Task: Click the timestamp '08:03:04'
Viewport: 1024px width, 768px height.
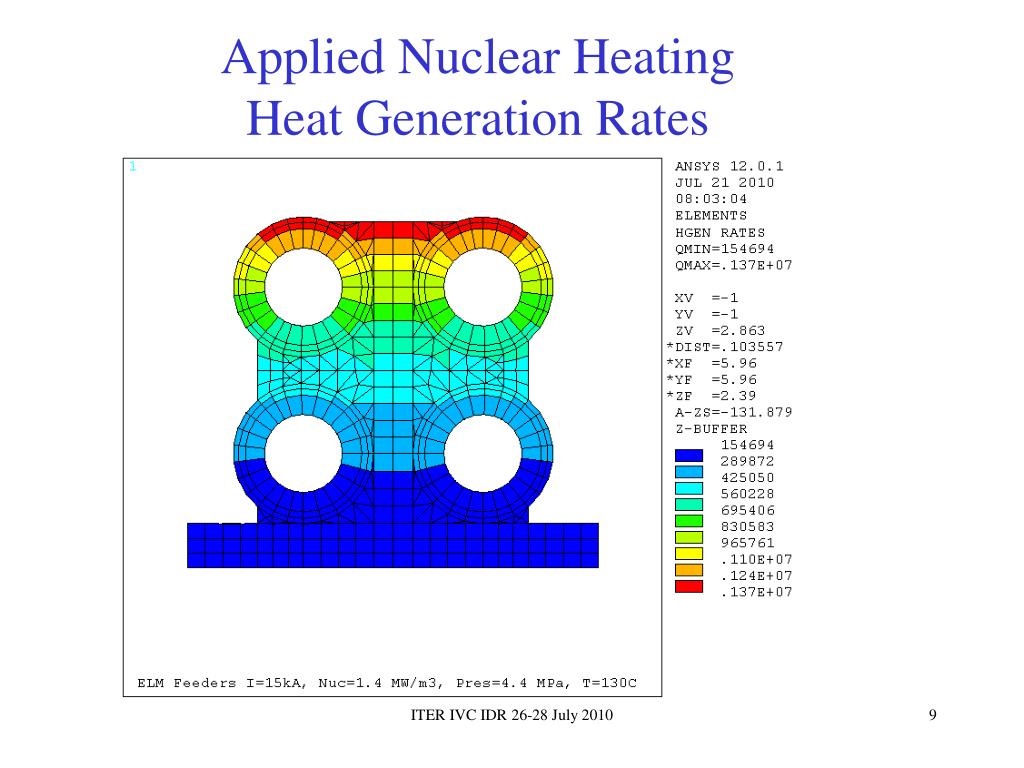Action: [x=711, y=199]
